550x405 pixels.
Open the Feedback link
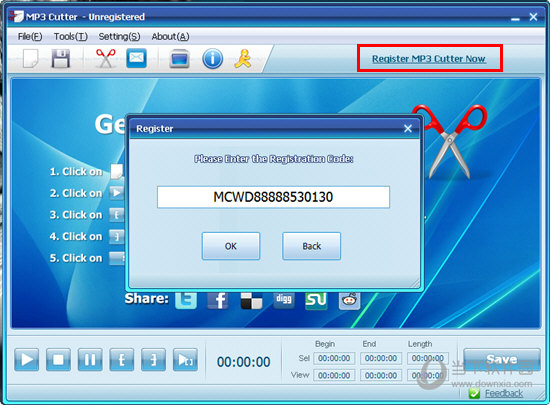pyautogui.click(x=504, y=394)
